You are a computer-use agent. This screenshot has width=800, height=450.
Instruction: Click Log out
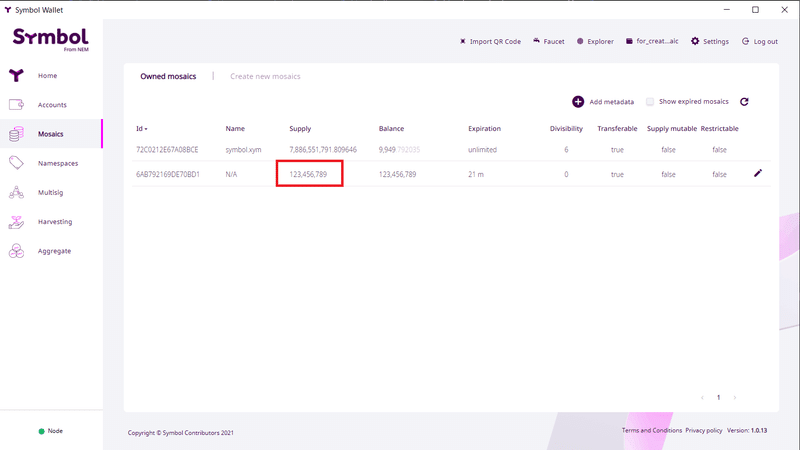(x=760, y=41)
